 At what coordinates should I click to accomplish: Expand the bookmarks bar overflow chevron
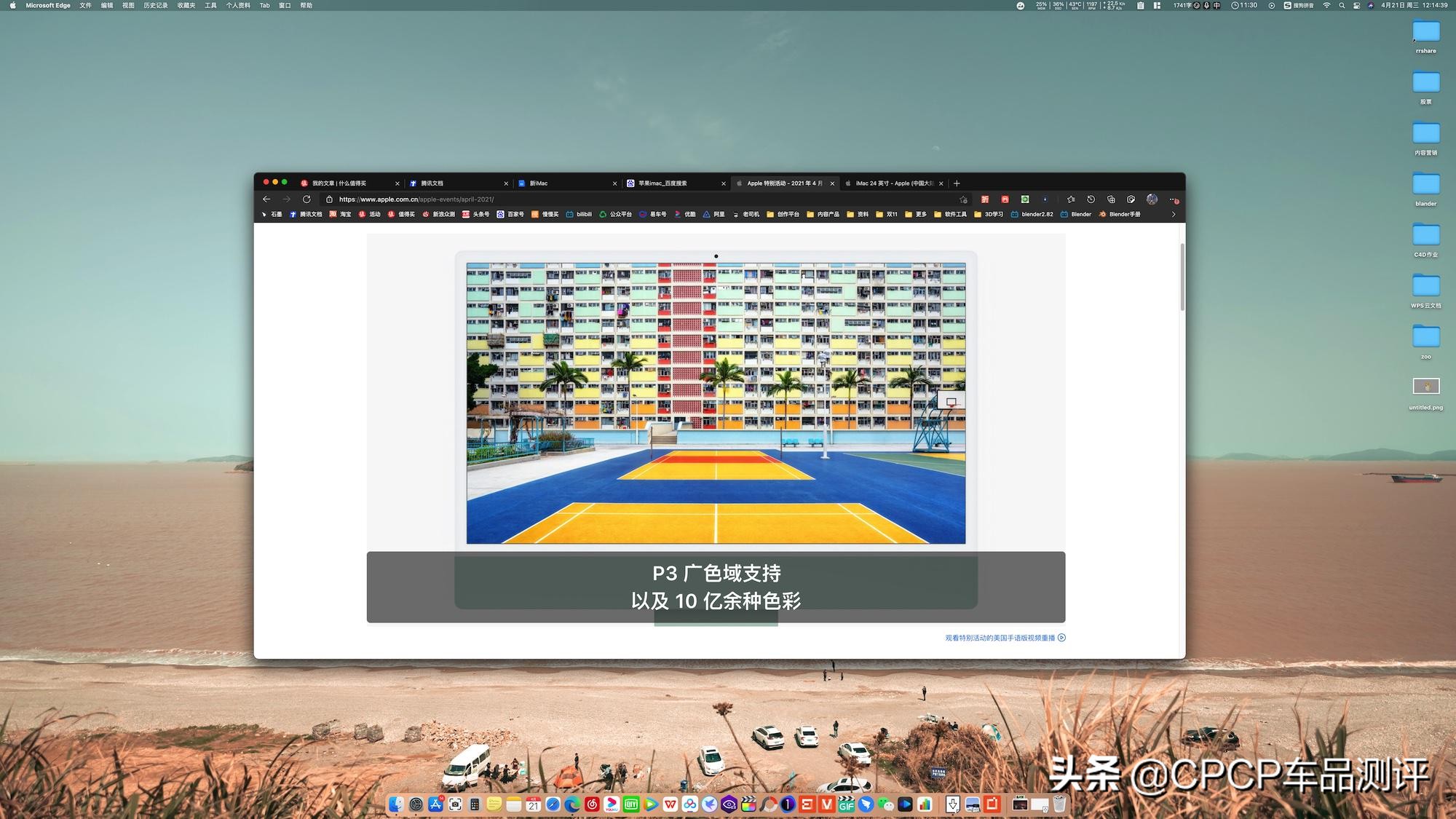tap(1173, 214)
